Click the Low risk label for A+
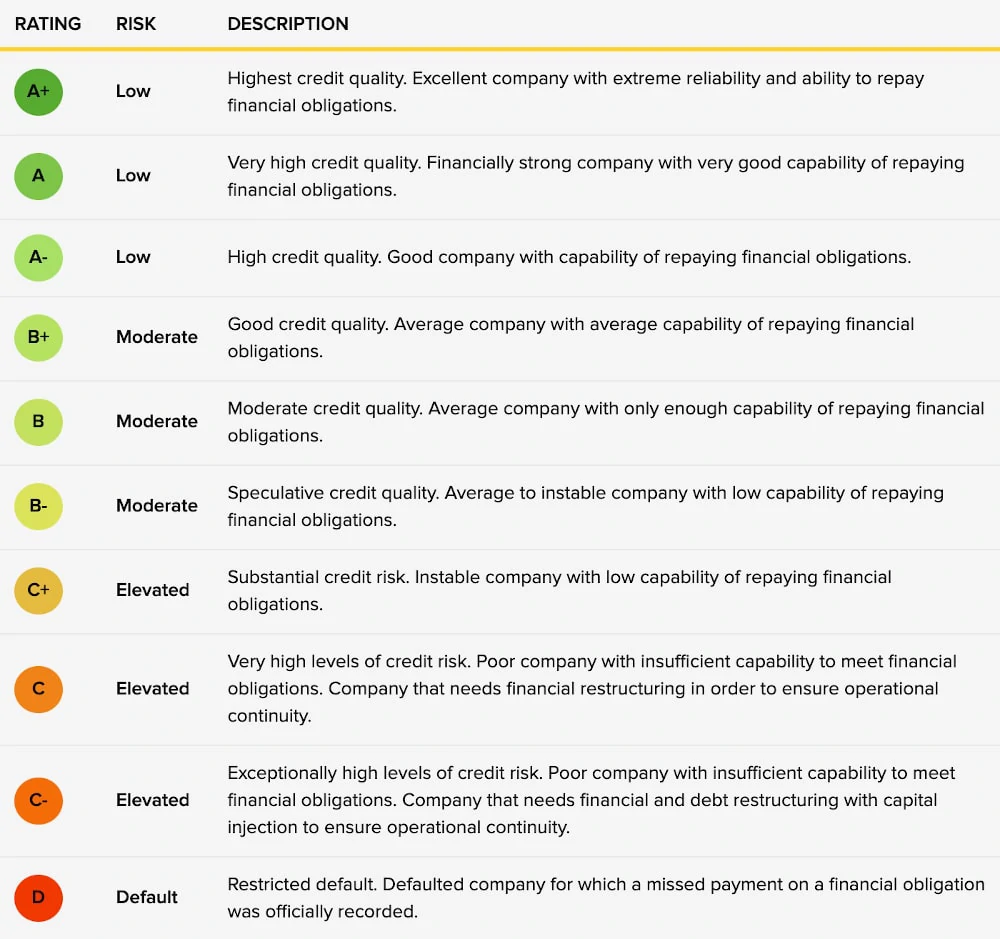 click(133, 91)
